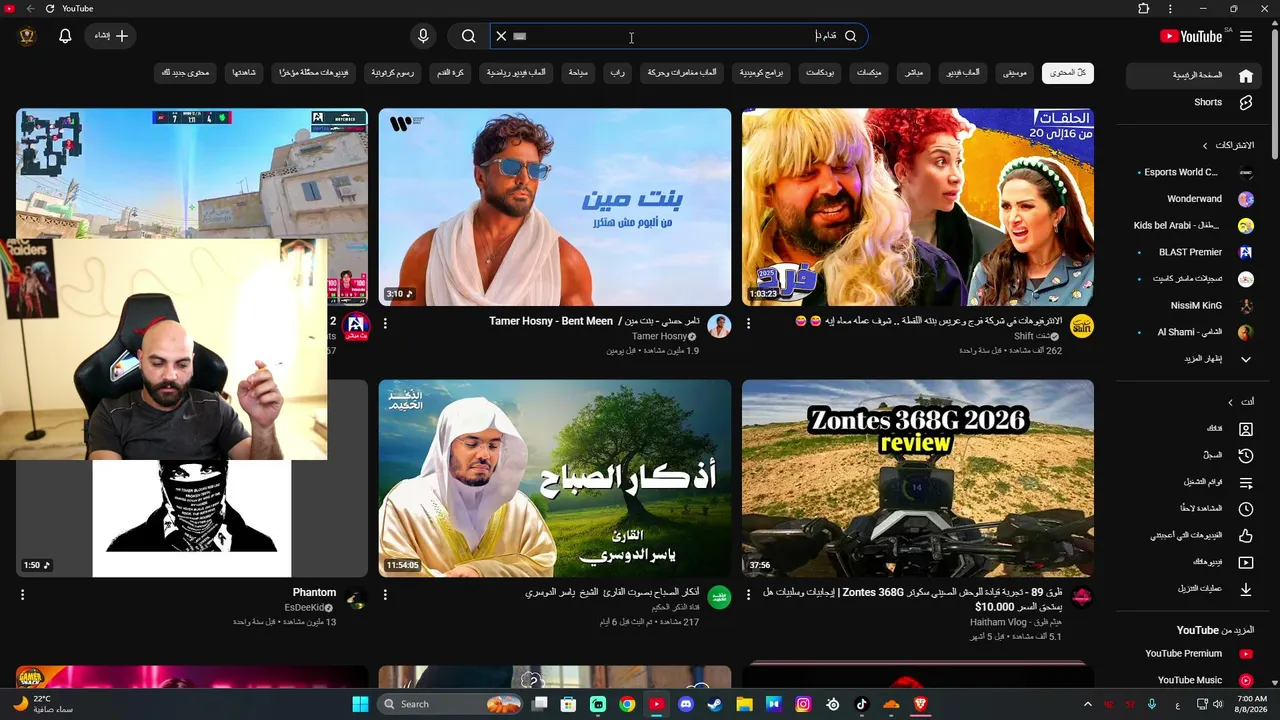Open more options for أذكار الصباح video
Screen dimensions: 1280x720
coord(385,595)
